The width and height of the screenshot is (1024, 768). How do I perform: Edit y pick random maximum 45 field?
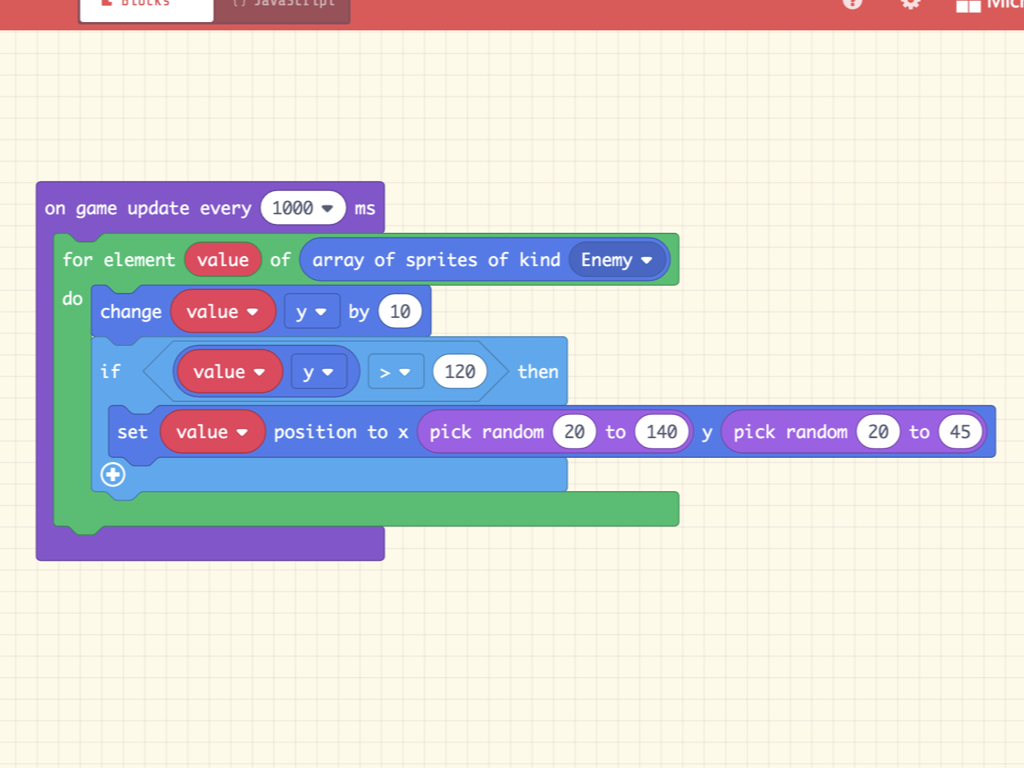[x=960, y=432]
